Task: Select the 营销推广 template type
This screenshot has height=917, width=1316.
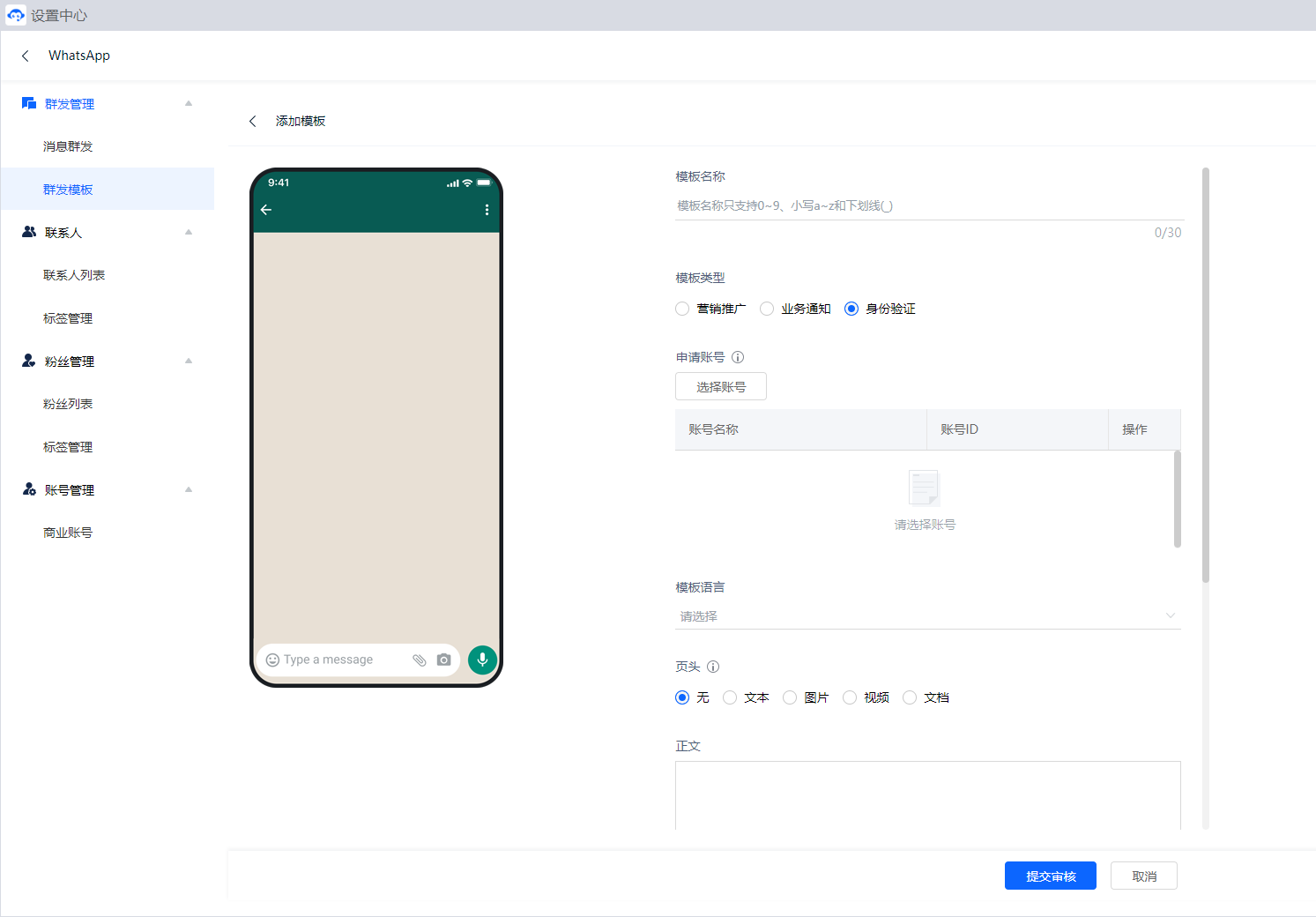Action: pos(682,309)
